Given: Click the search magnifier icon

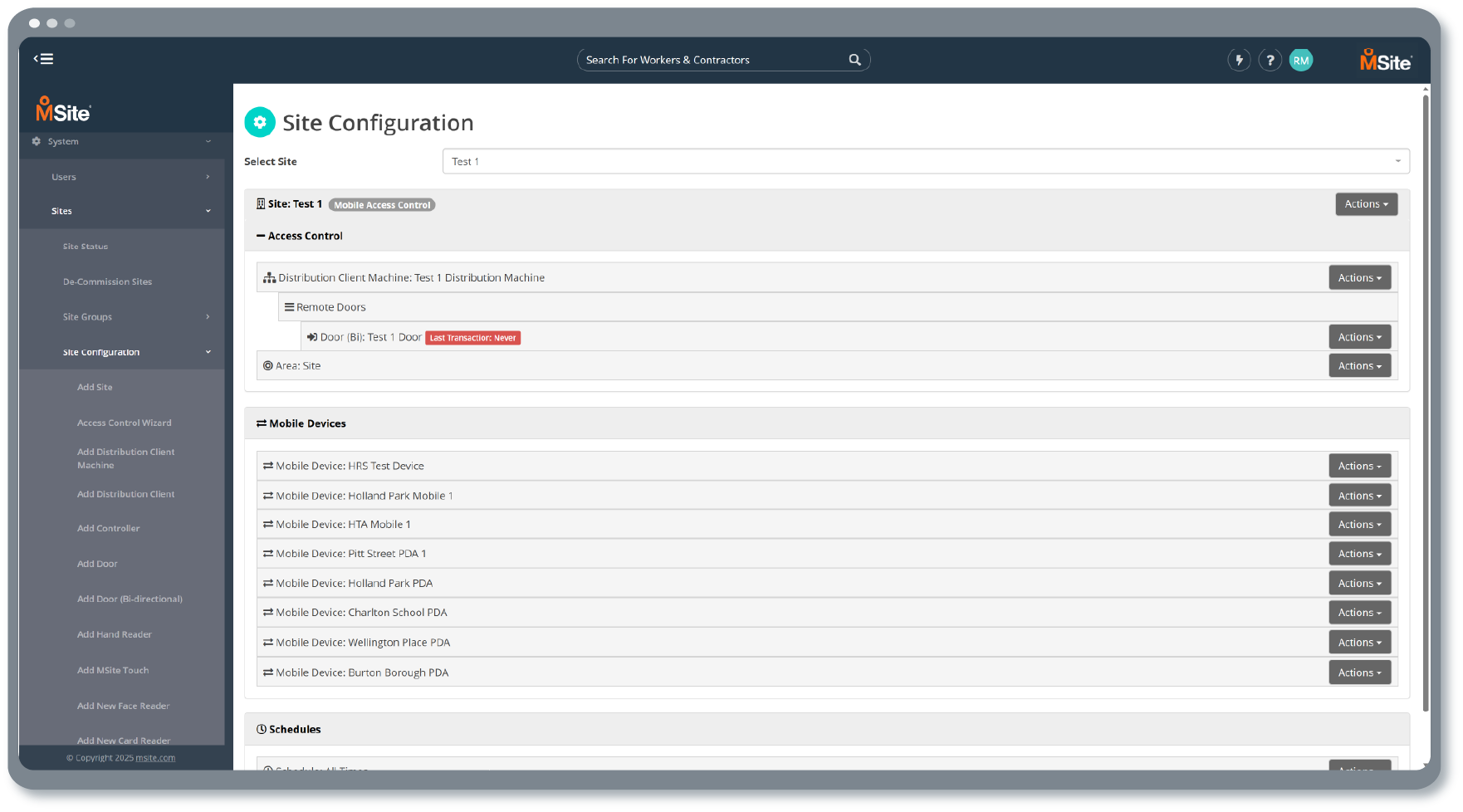Looking at the screenshot, I should click(854, 59).
